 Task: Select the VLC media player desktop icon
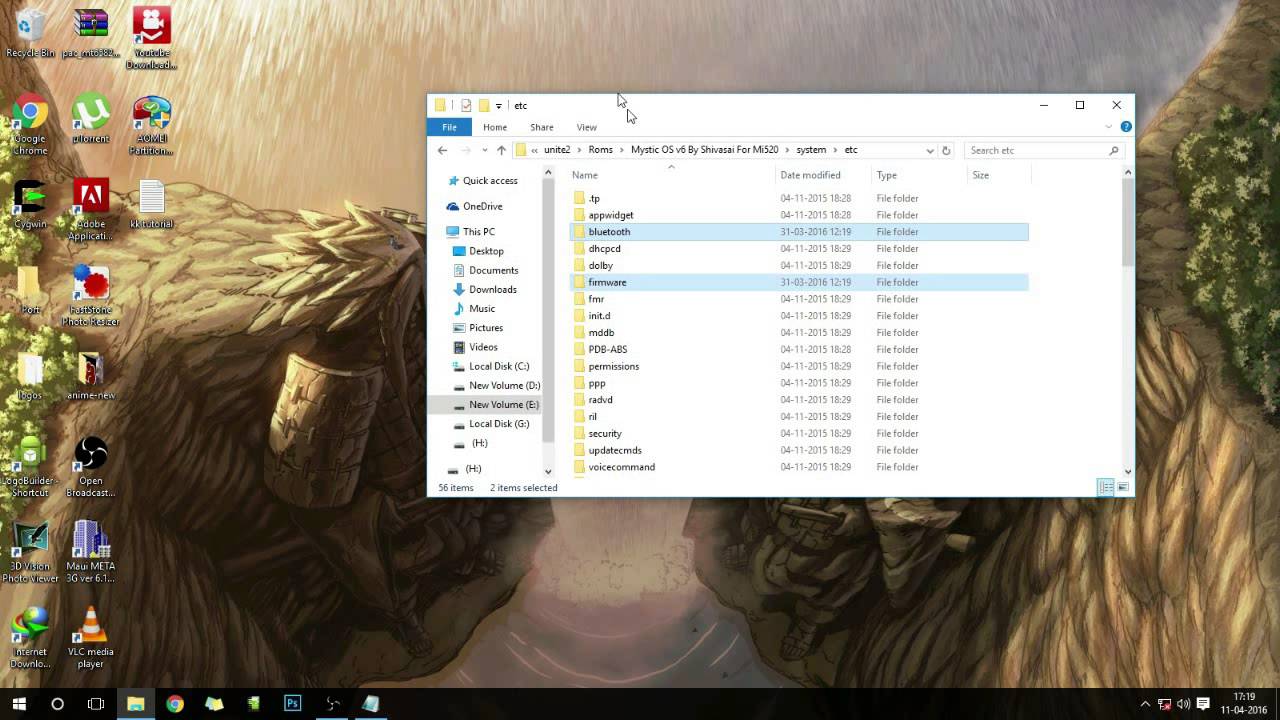[91, 638]
